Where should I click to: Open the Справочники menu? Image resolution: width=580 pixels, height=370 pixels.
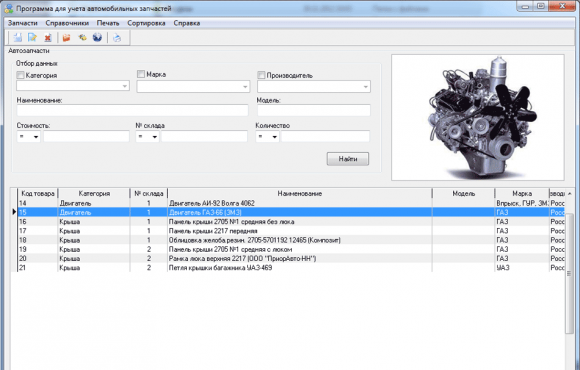(x=67, y=23)
